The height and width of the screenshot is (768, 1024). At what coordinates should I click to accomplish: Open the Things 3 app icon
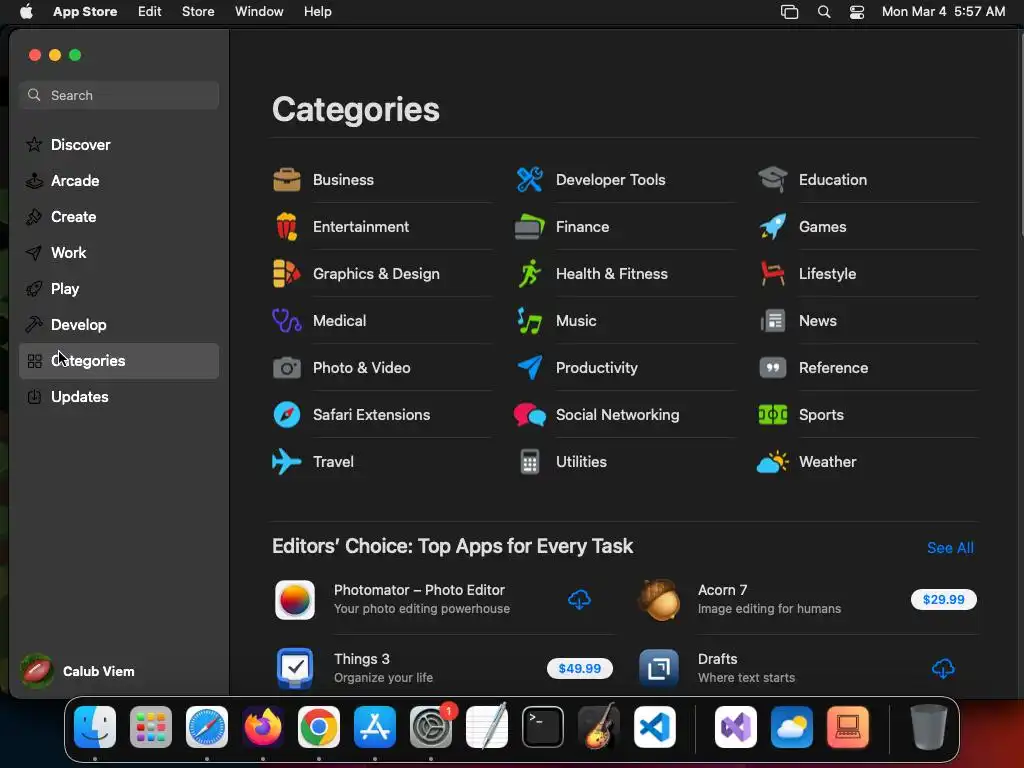click(x=295, y=669)
